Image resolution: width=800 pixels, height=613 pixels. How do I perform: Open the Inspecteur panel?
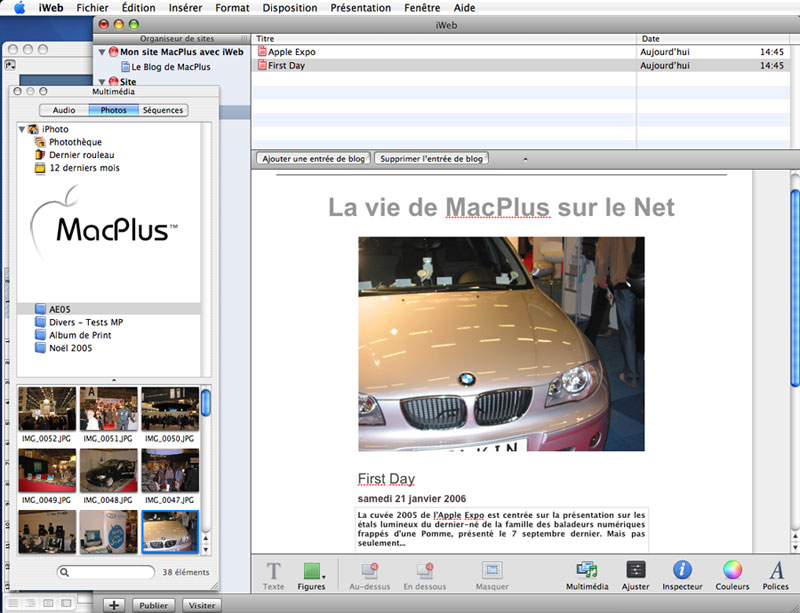(x=682, y=576)
